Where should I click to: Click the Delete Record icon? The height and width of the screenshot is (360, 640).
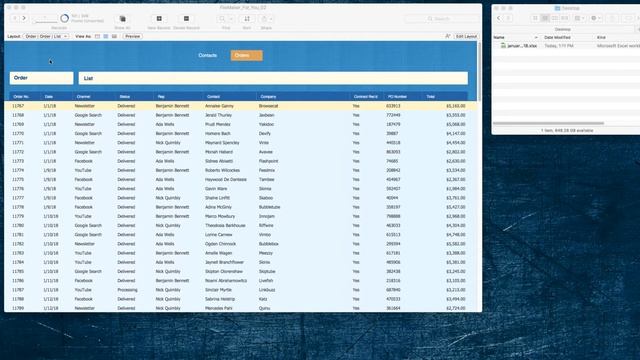[x=186, y=19]
